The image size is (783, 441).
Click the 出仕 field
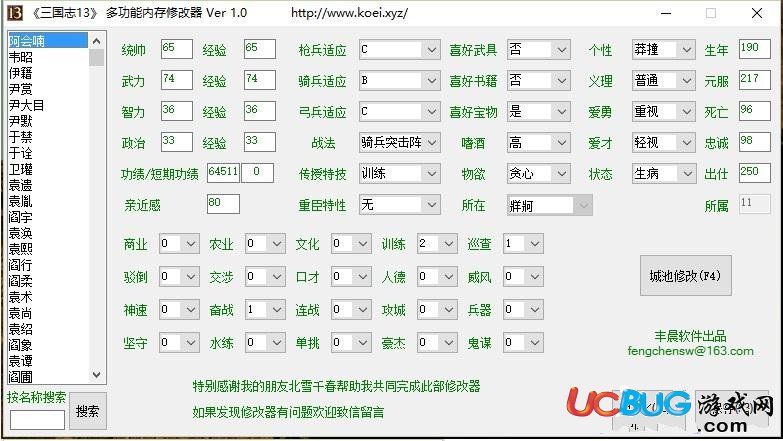(x=754, y=173)
